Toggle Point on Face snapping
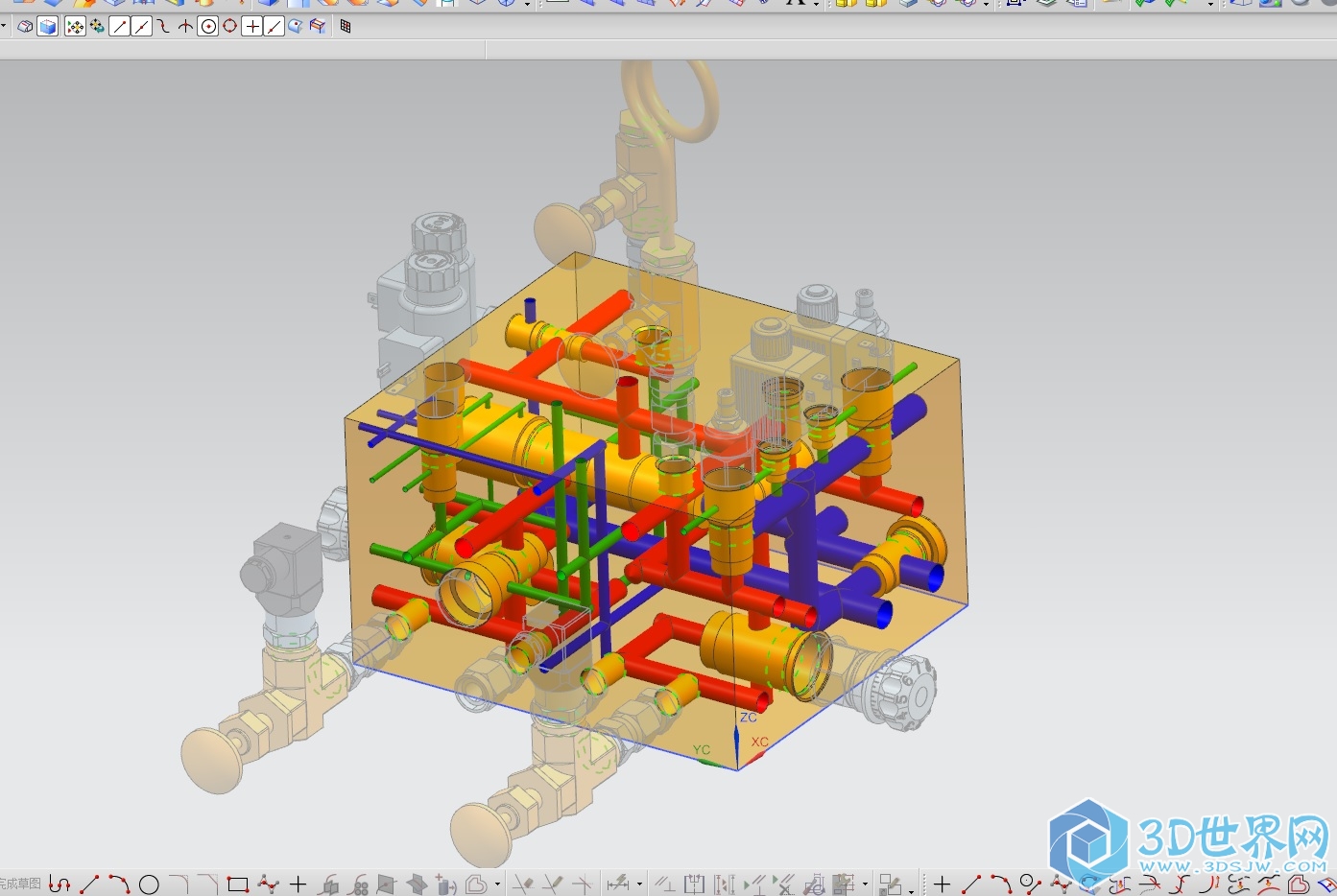1337x896 pixels. [x=295, y=27]
